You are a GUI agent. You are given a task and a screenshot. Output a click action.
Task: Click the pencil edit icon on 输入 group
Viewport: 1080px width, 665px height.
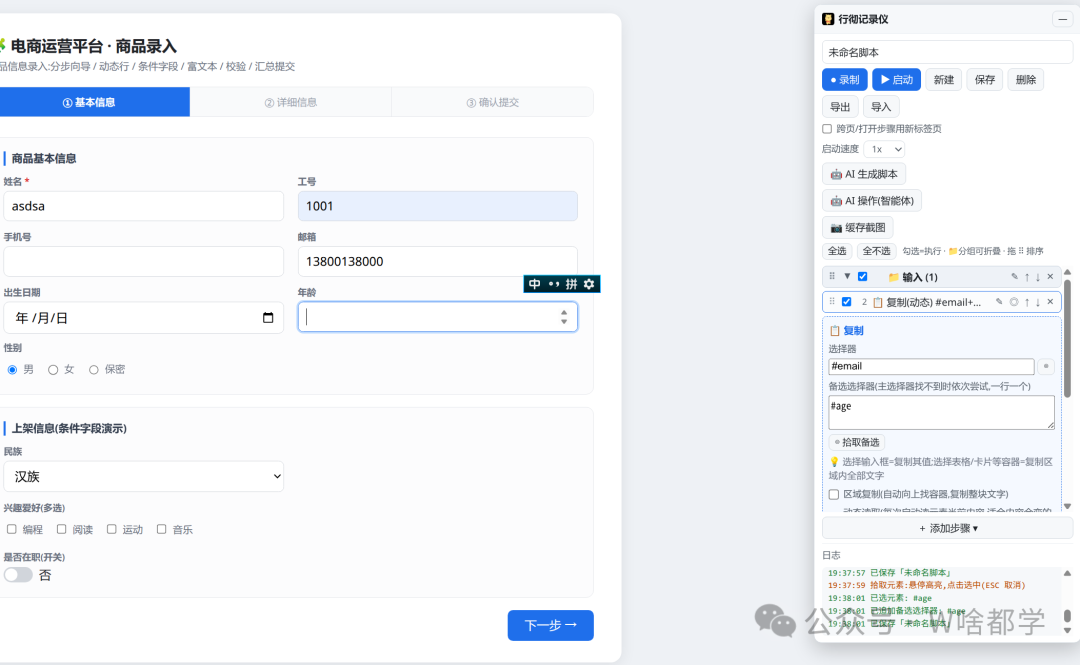[1015, 277]
